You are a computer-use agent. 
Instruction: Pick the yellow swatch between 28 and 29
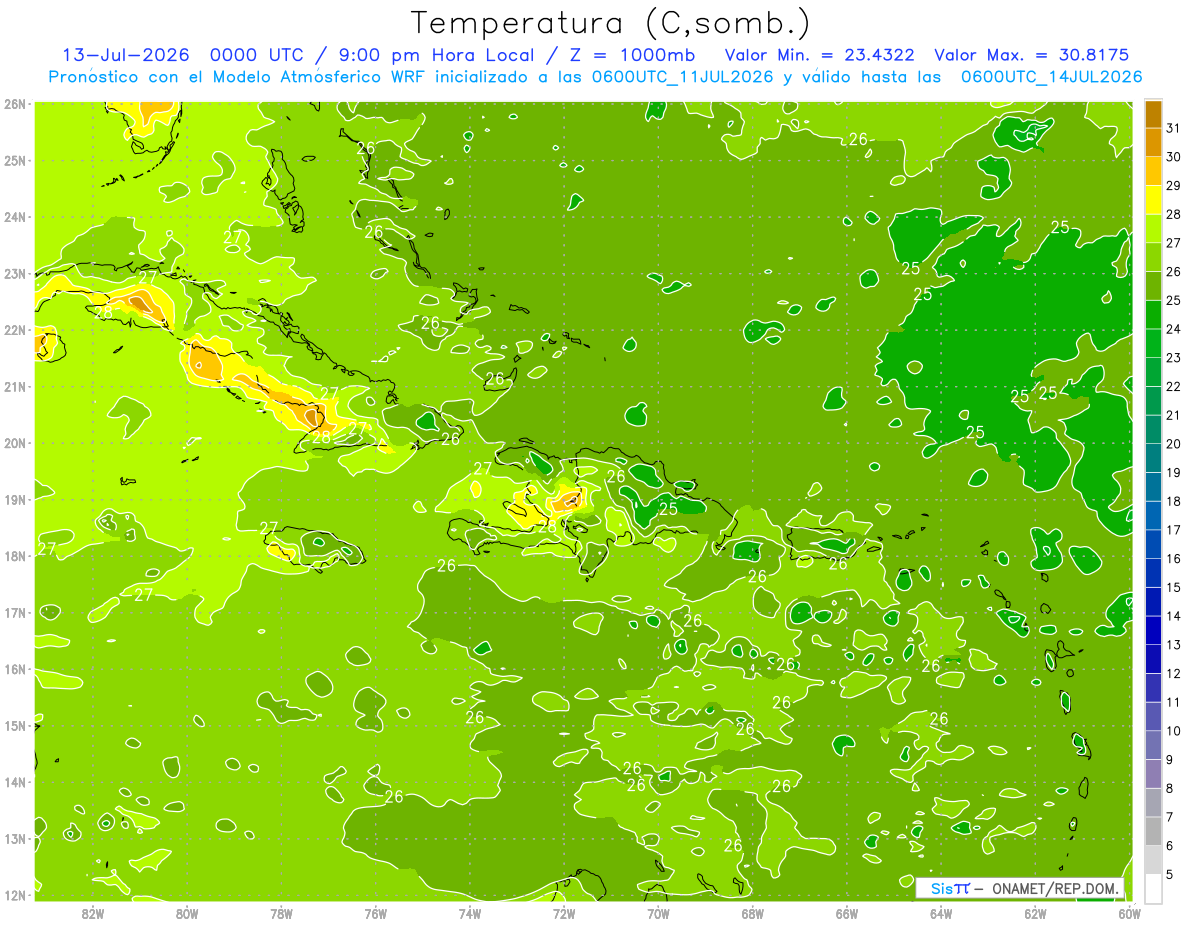(1153, 200)
